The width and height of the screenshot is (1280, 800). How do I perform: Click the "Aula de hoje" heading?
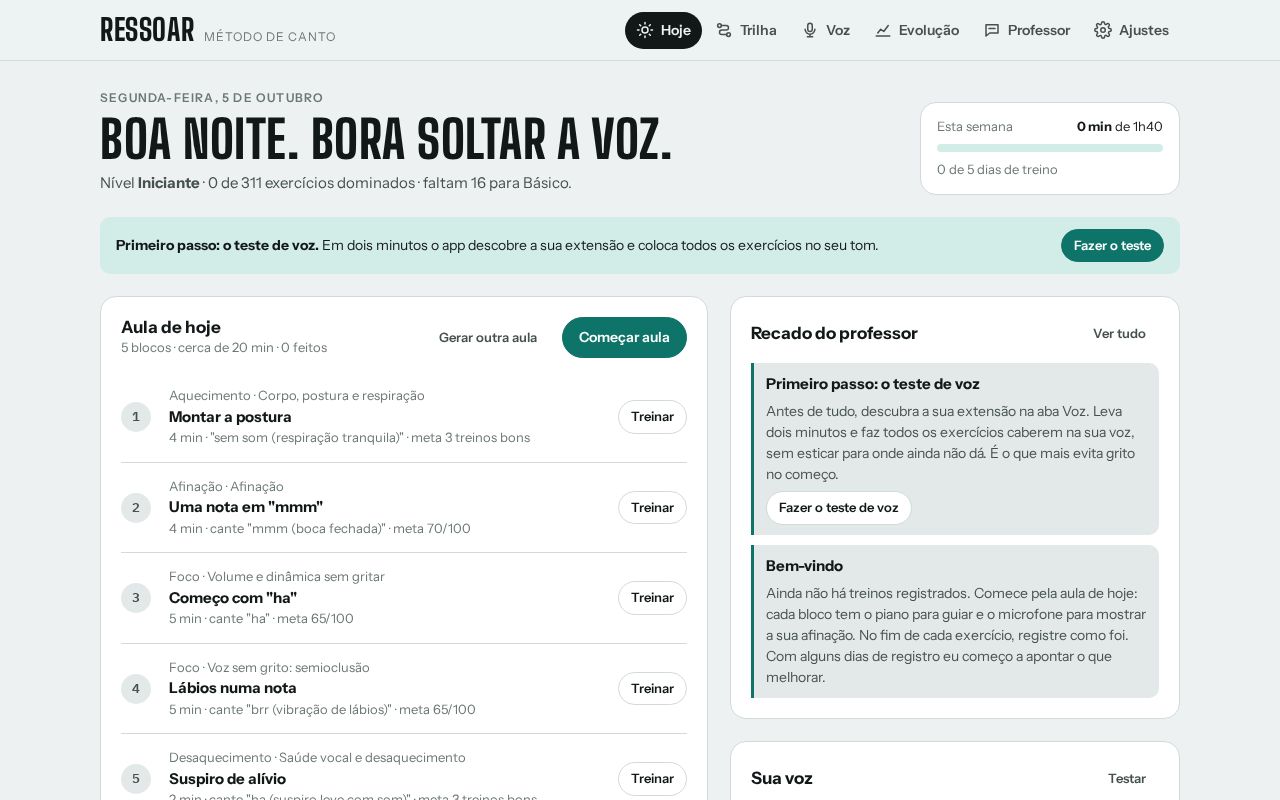(x=171, y=327)
